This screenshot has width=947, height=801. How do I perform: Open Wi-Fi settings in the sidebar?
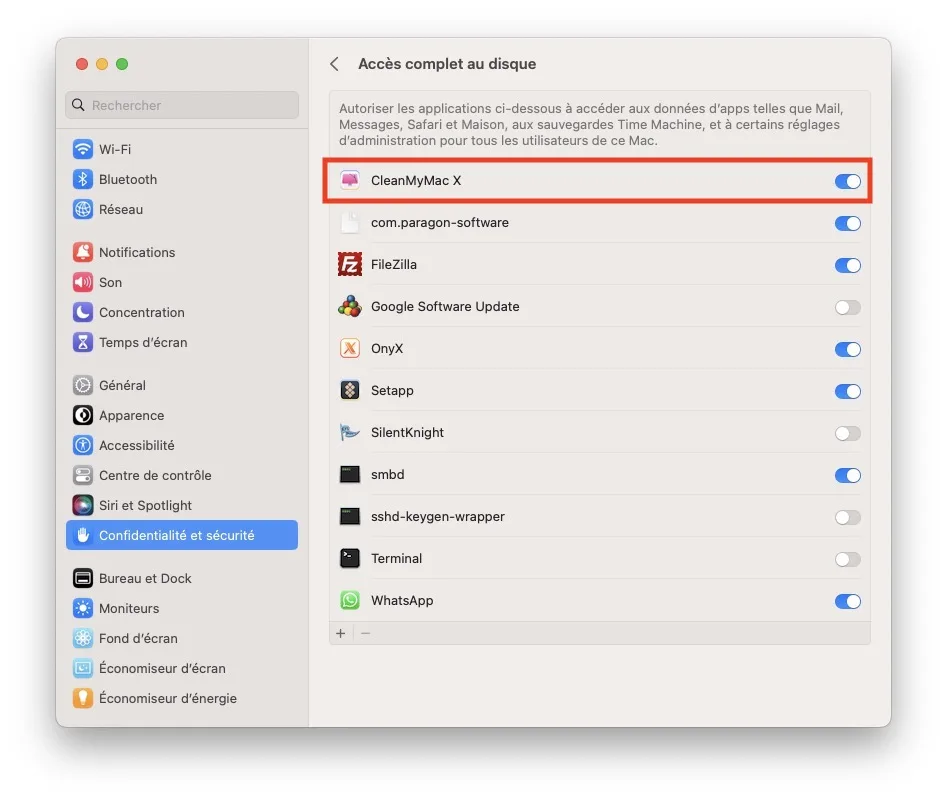114,149
